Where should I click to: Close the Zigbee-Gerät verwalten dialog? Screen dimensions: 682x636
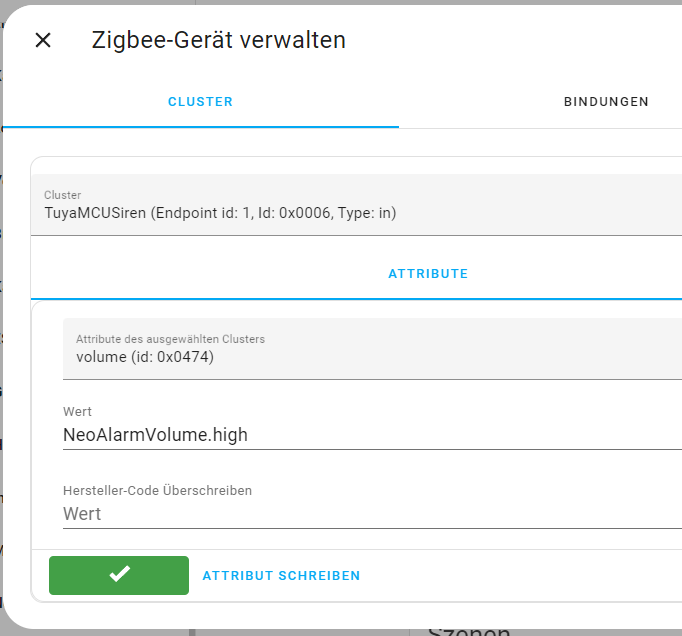pos(43,40)
